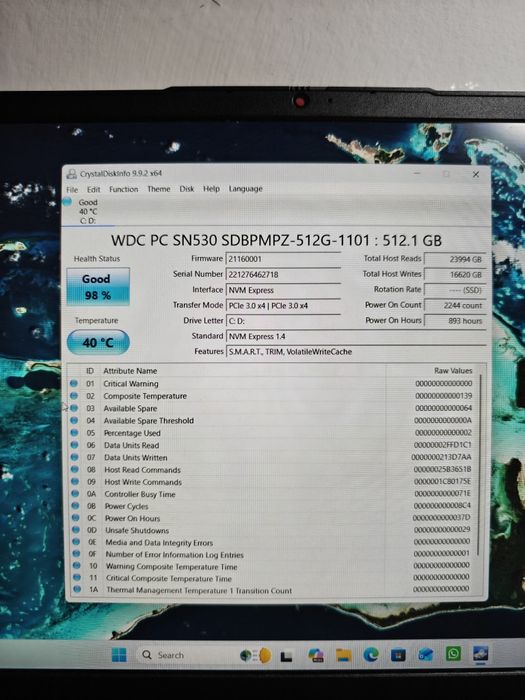This screenshot has width=525, height=700.
Task: Click the status dot of Data Units Written row
Action: click(75, 457)
